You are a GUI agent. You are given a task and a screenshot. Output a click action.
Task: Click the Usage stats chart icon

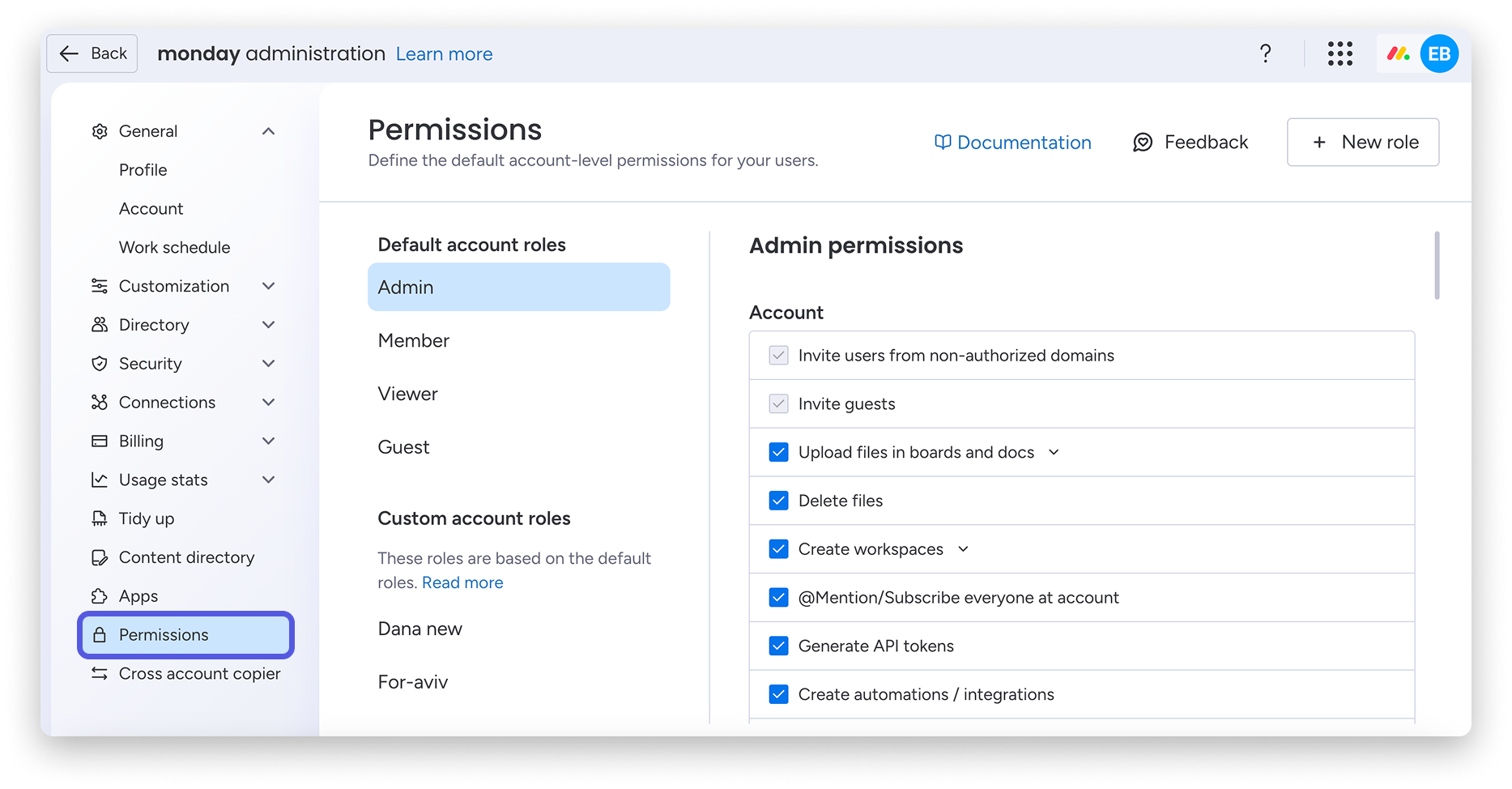click(100, 480)
